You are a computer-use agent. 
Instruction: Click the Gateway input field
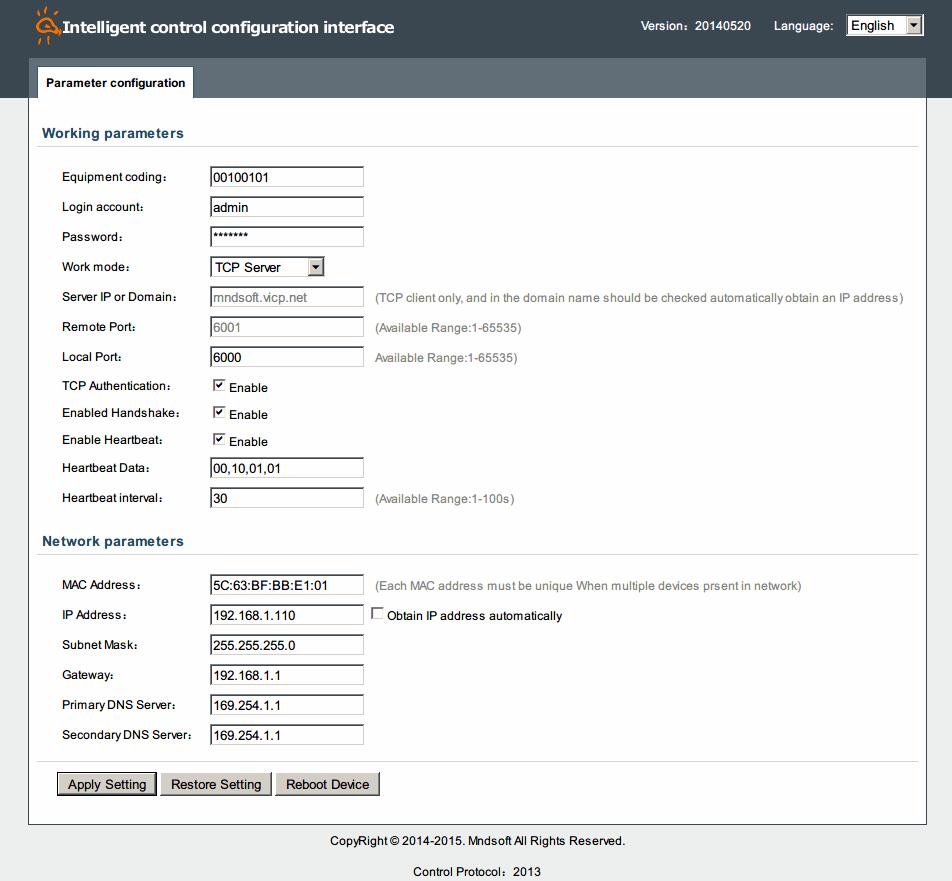pos(287,675)
